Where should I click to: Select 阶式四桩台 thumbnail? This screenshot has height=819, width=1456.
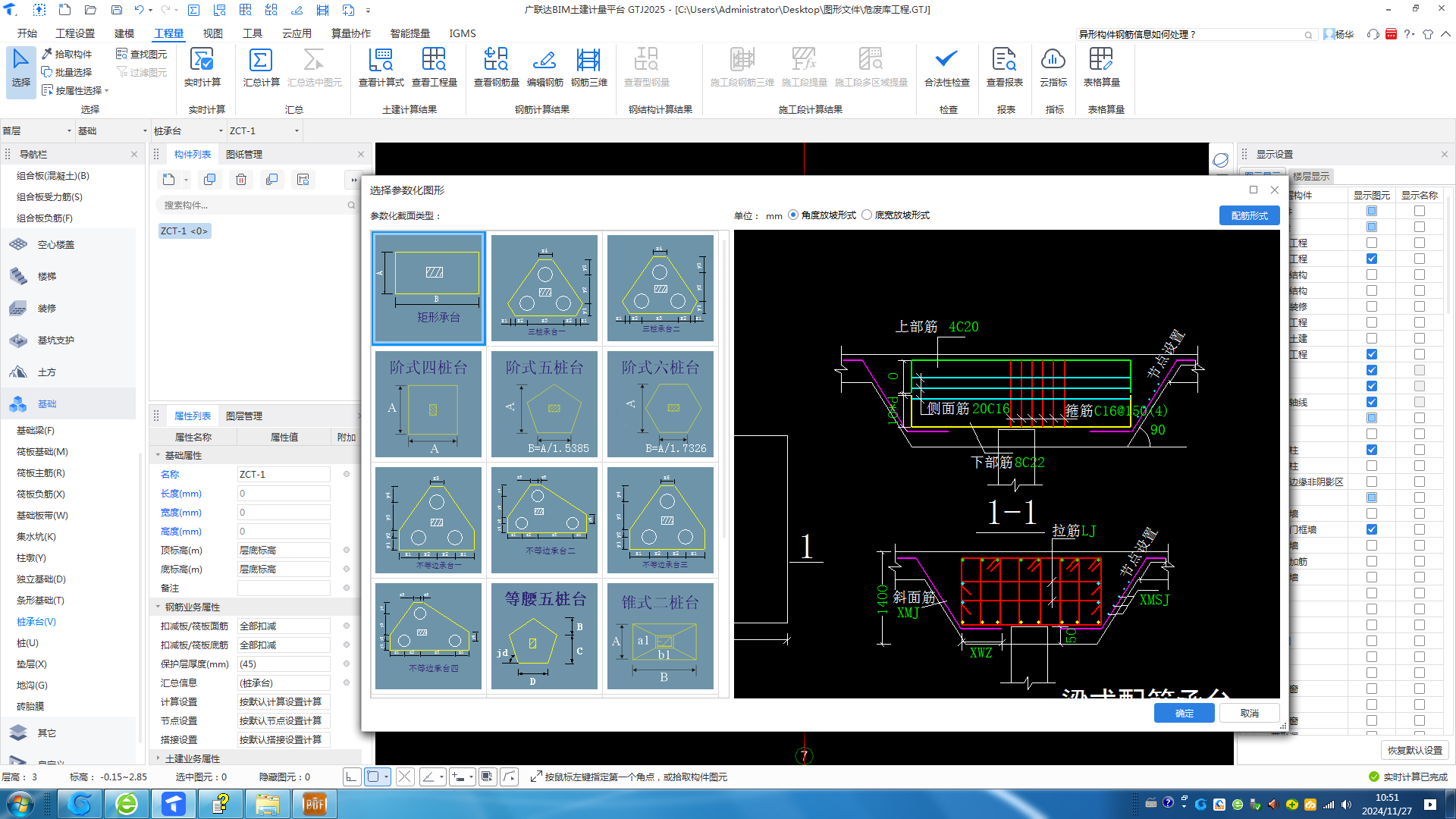tap(428, 404)
